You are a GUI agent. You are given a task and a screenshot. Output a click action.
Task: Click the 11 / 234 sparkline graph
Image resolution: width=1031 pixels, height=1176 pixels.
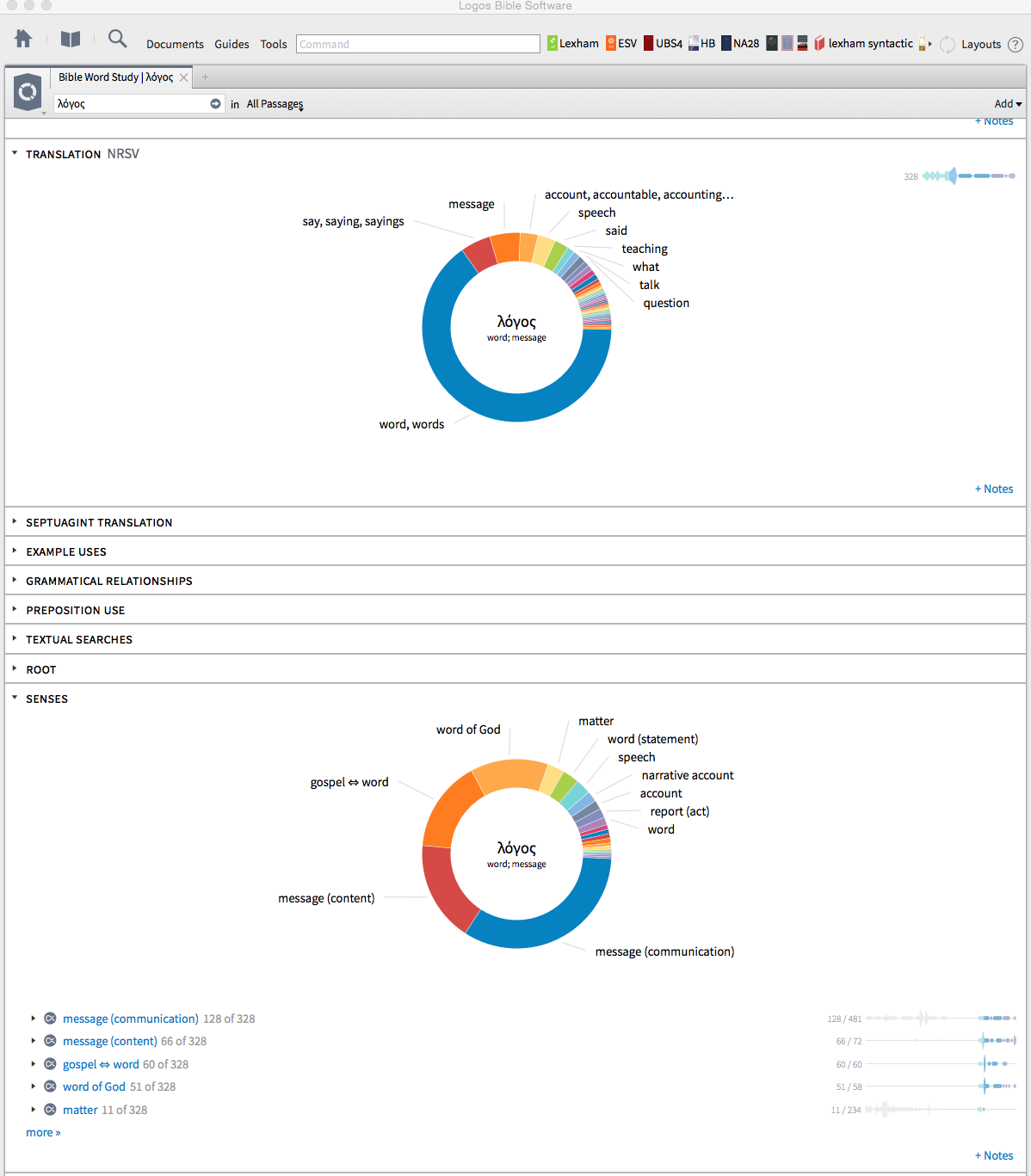pyautogui.click(x=941, y=1110)
